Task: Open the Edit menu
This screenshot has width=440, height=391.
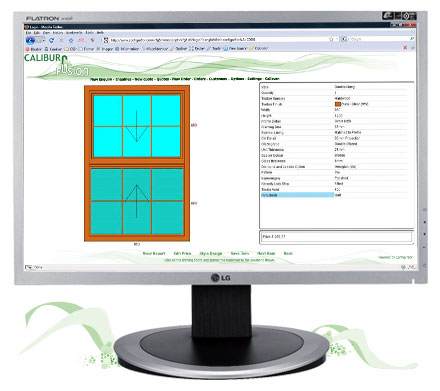Action: click(37, 33)
